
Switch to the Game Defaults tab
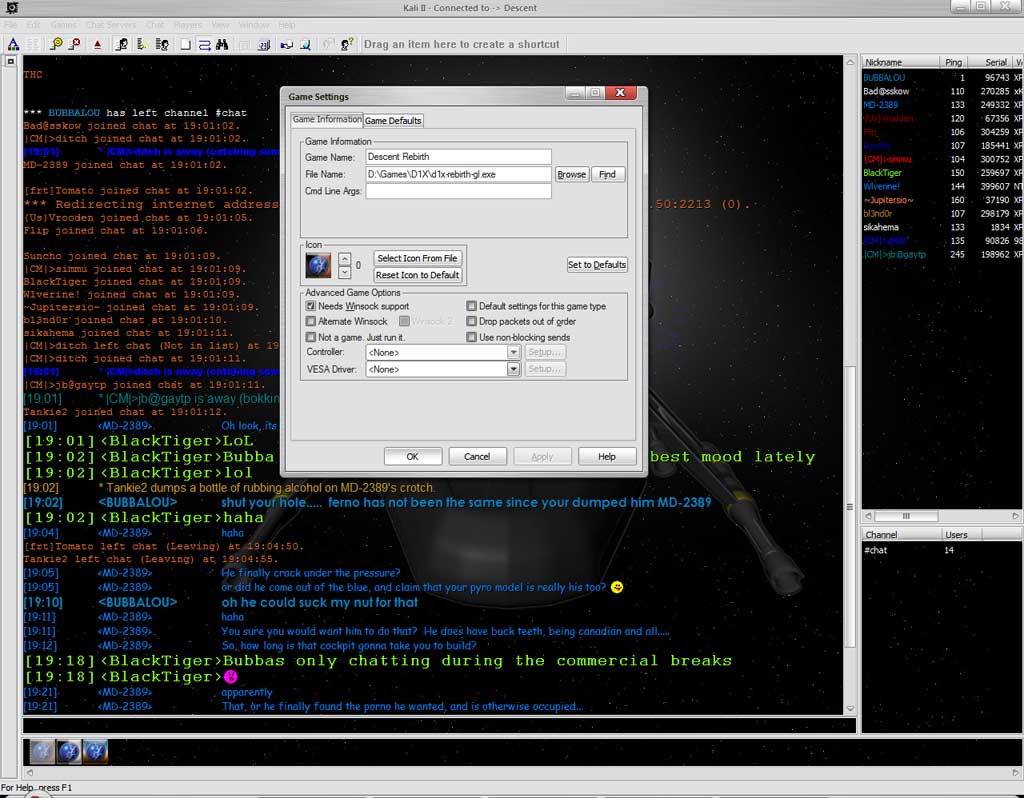pos(392,121)
